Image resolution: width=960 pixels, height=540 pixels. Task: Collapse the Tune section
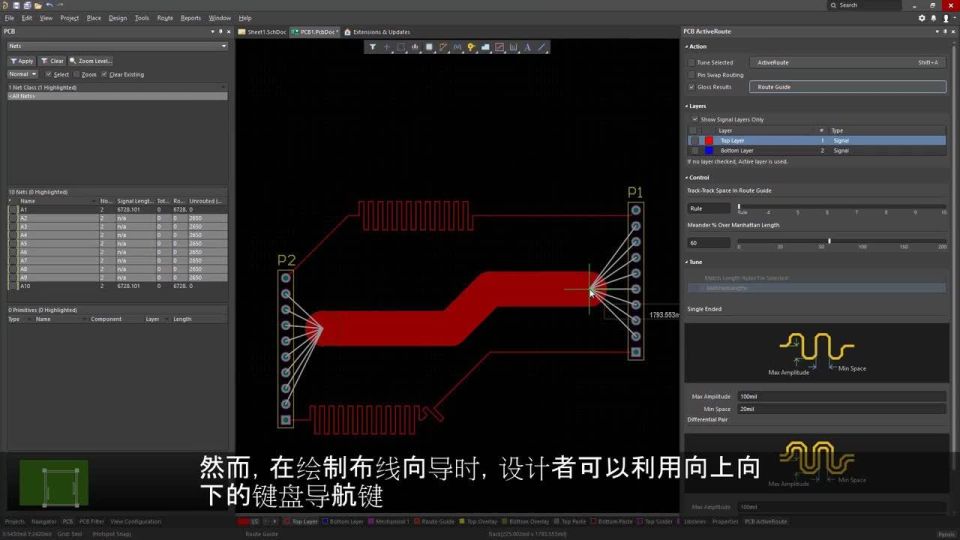click(x=686, y=262)
